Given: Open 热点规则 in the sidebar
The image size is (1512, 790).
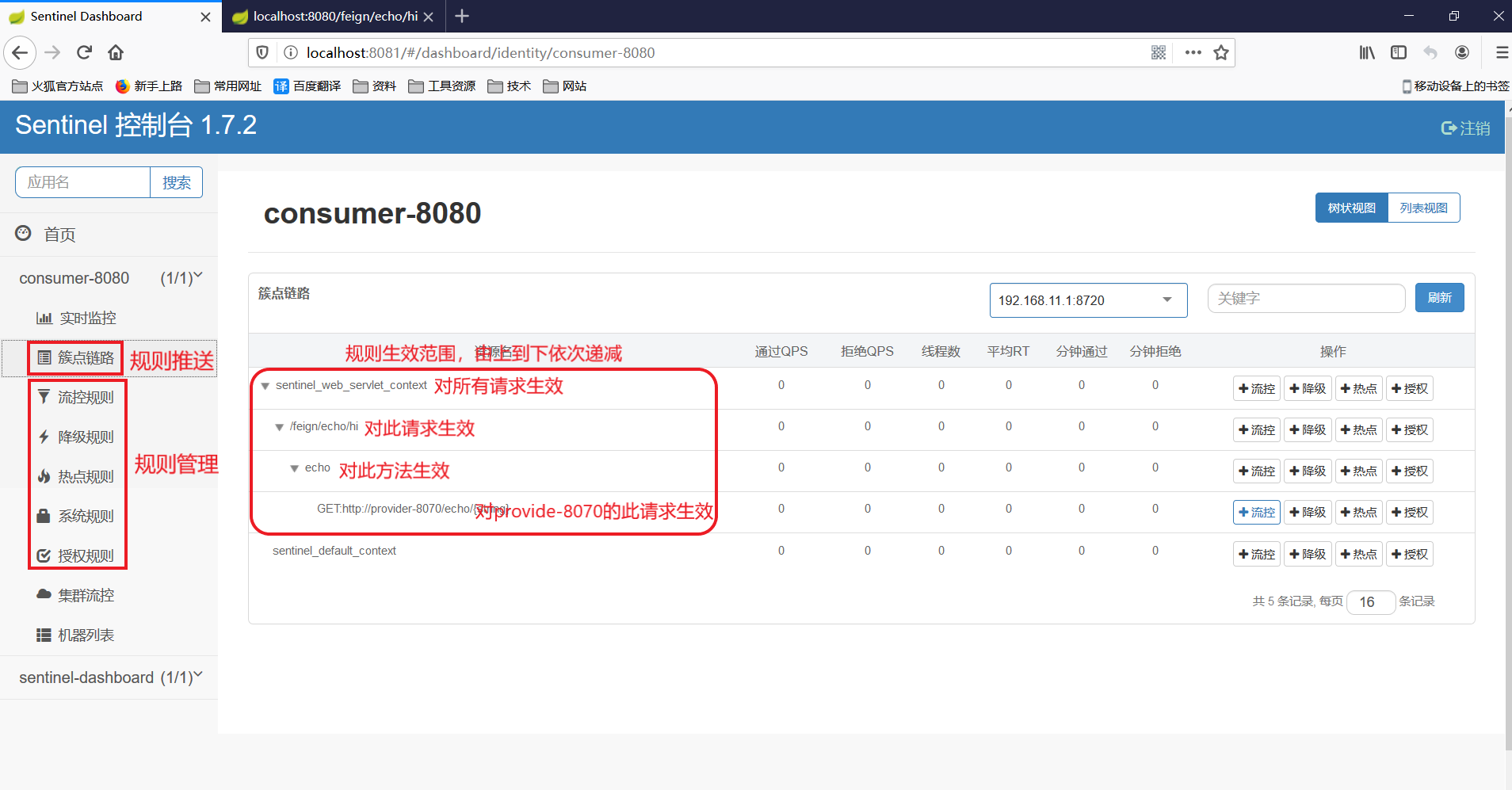Looking at the screenshot, I should click(x=78, y=476).
